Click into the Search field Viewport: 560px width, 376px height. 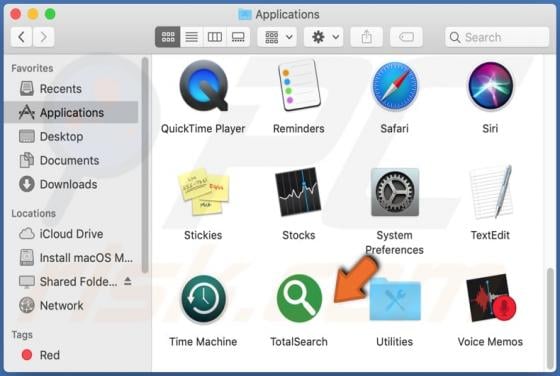click(x=497, y=37)
